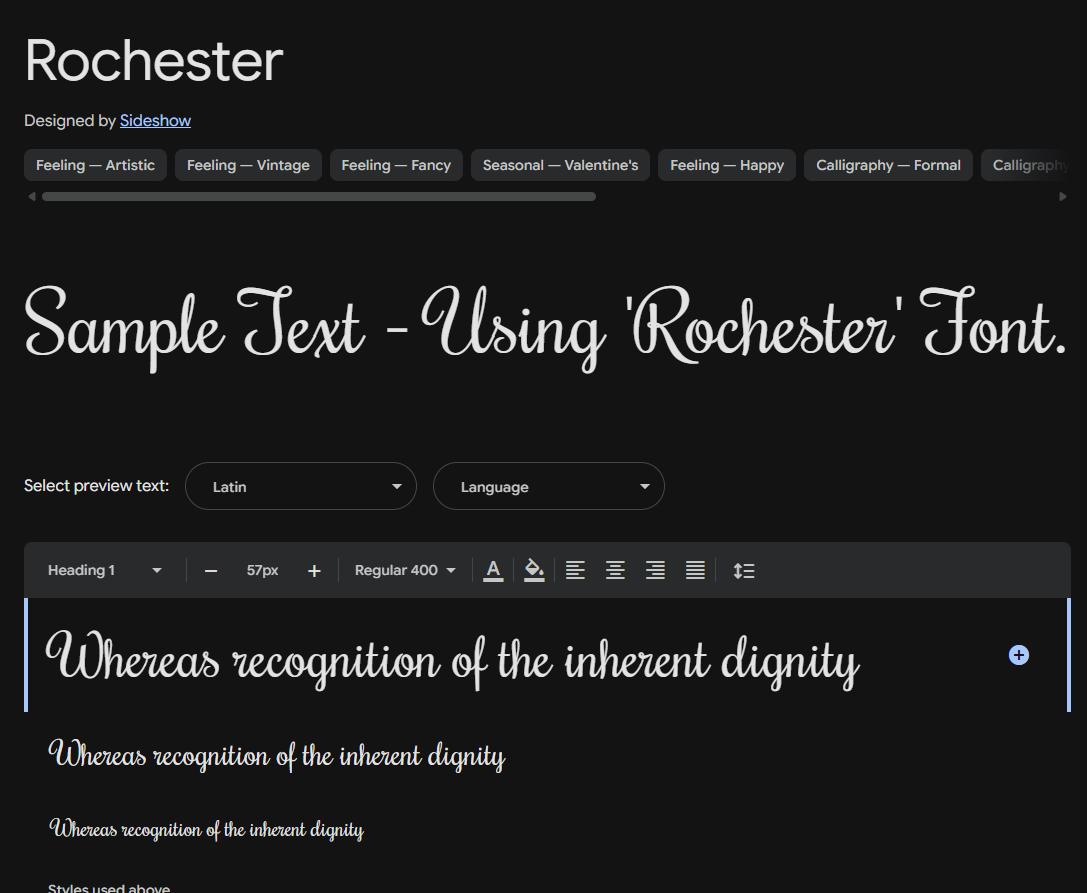Align text right
1087x893 pixels.
coord(655,571)
